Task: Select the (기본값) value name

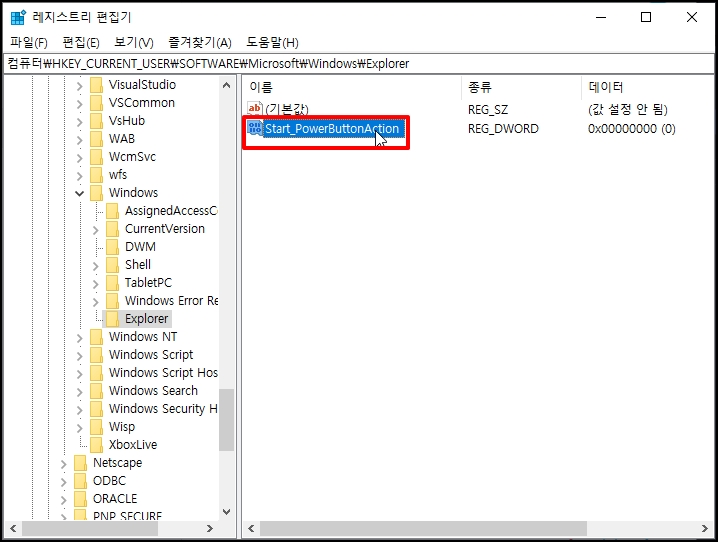Action: (287, 109)
